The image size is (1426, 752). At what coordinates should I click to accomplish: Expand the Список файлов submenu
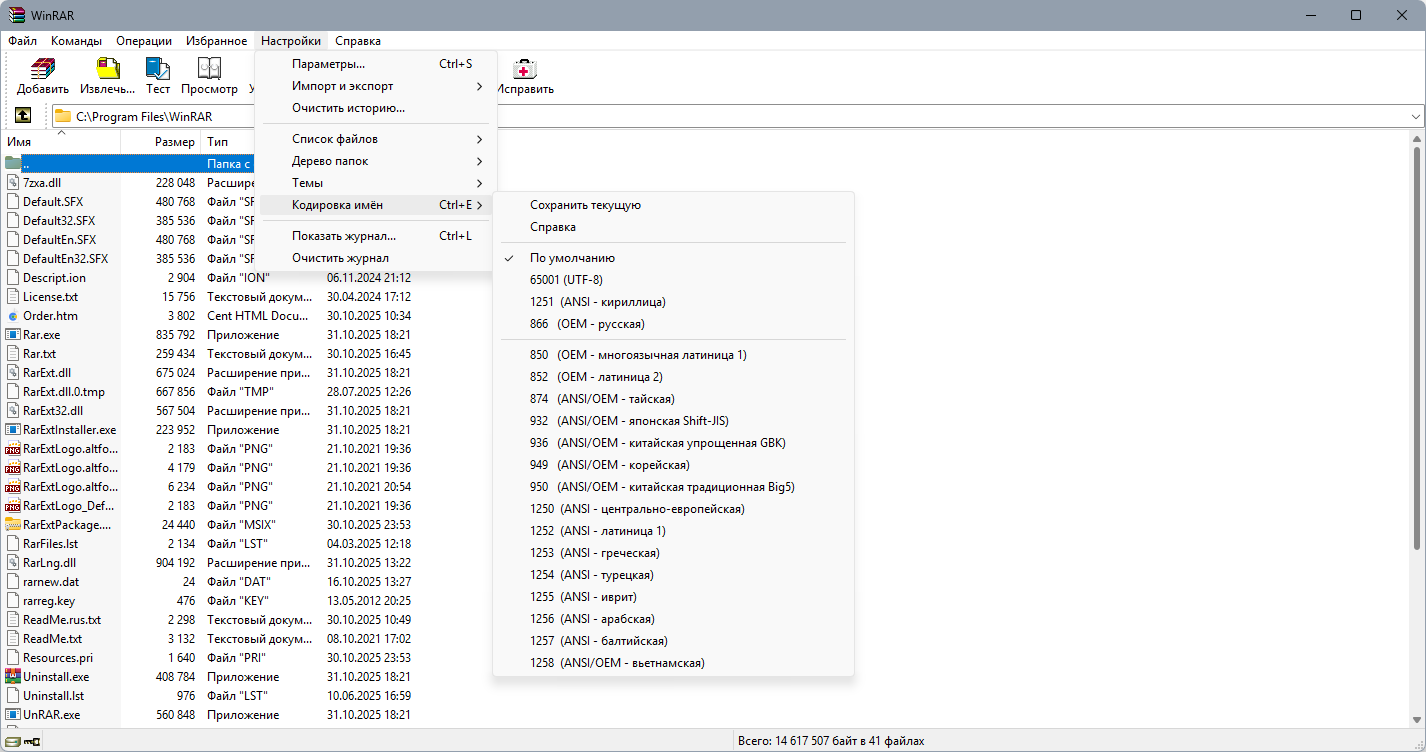[375, 139]
